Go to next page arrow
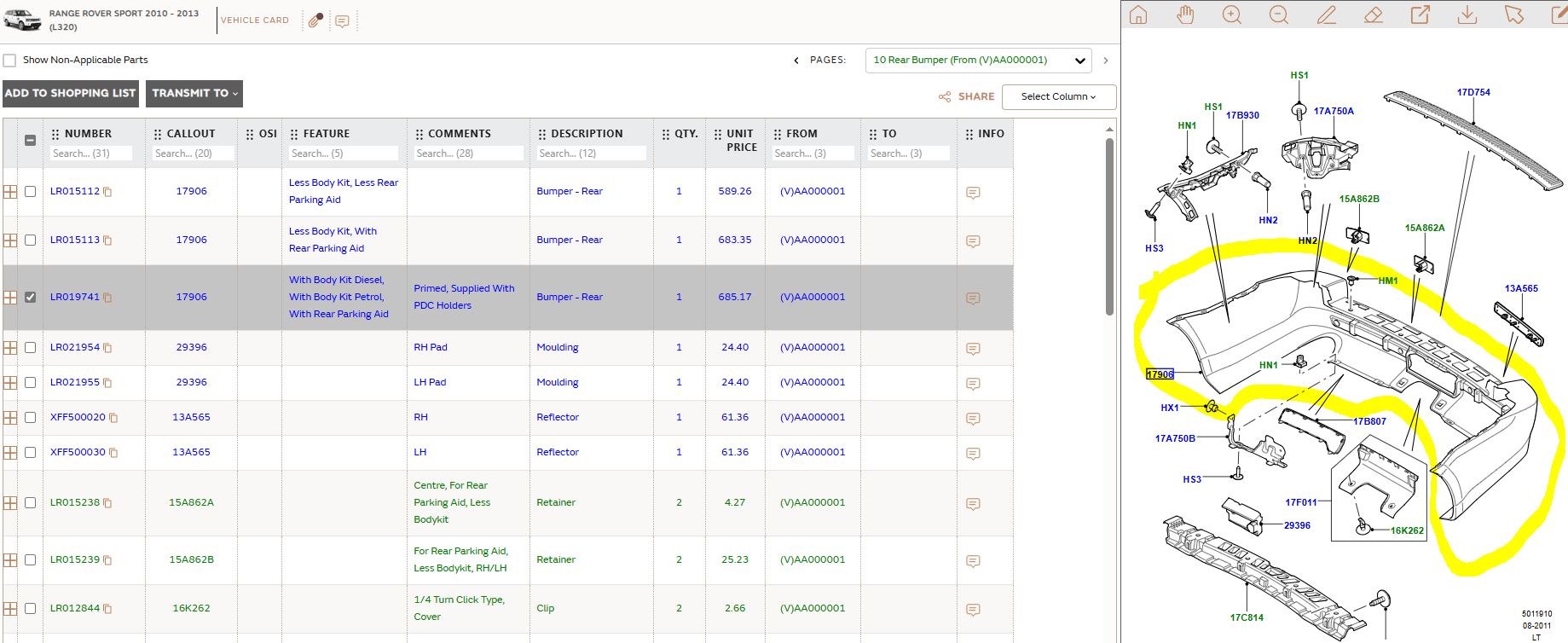This screenshot has height=643, width=1568. click(1106, 61)
